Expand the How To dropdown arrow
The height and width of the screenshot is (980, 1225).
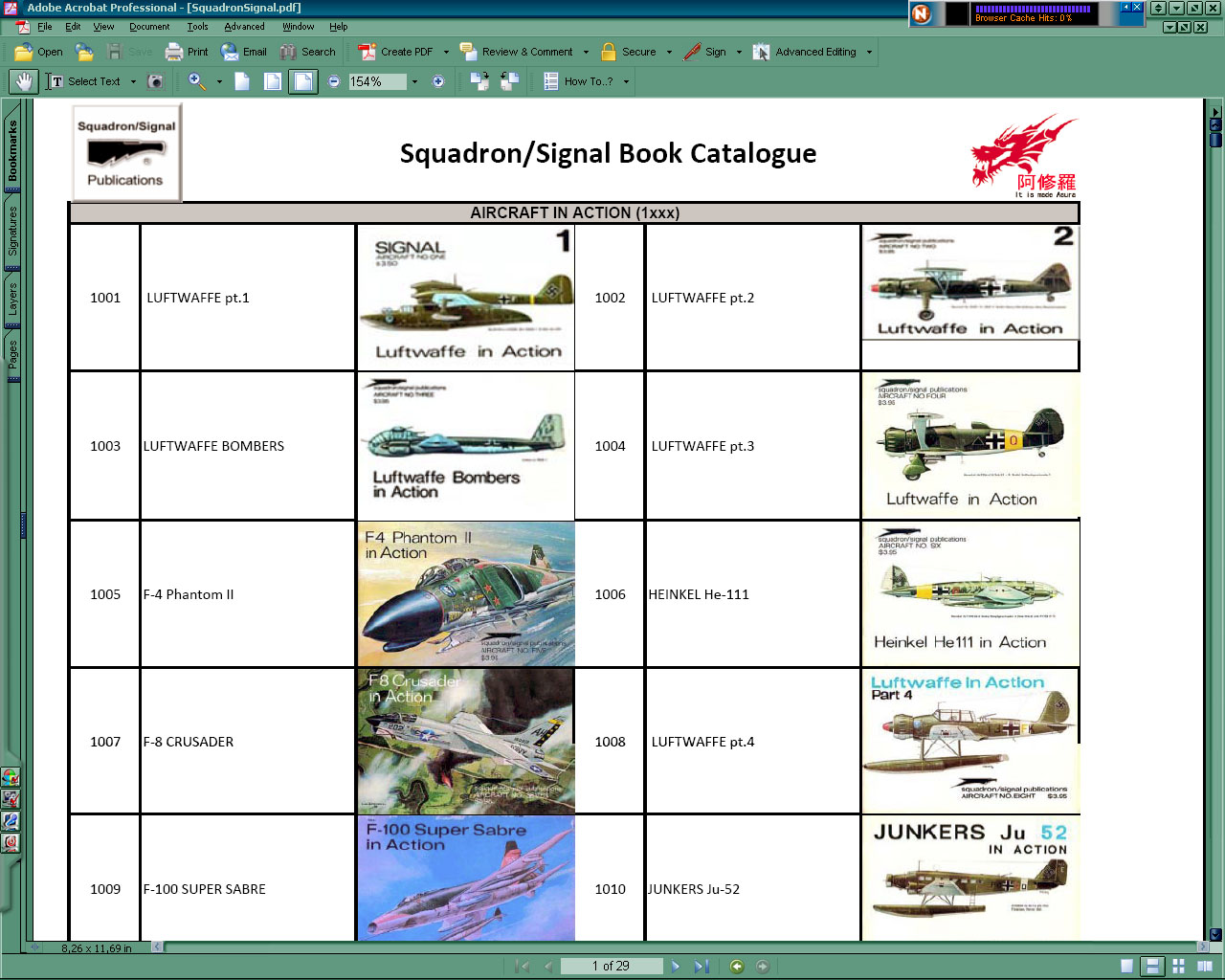point(627,82)
